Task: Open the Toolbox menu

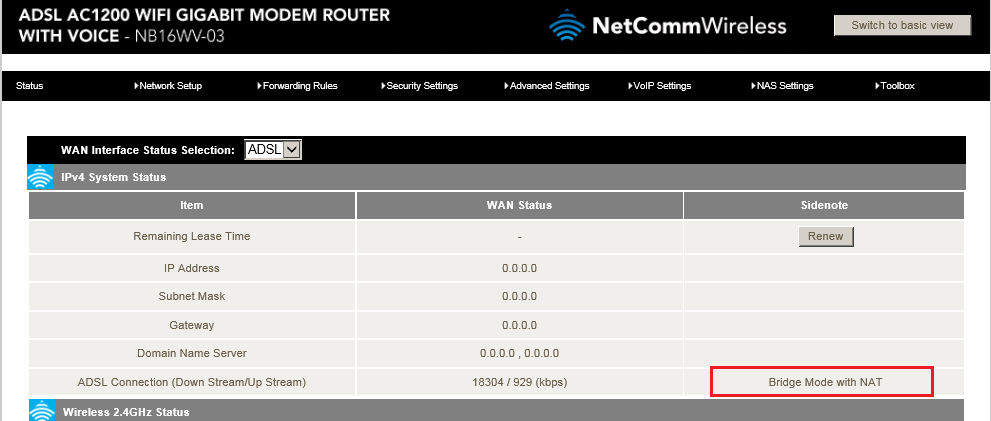Action: coord(894,86)
